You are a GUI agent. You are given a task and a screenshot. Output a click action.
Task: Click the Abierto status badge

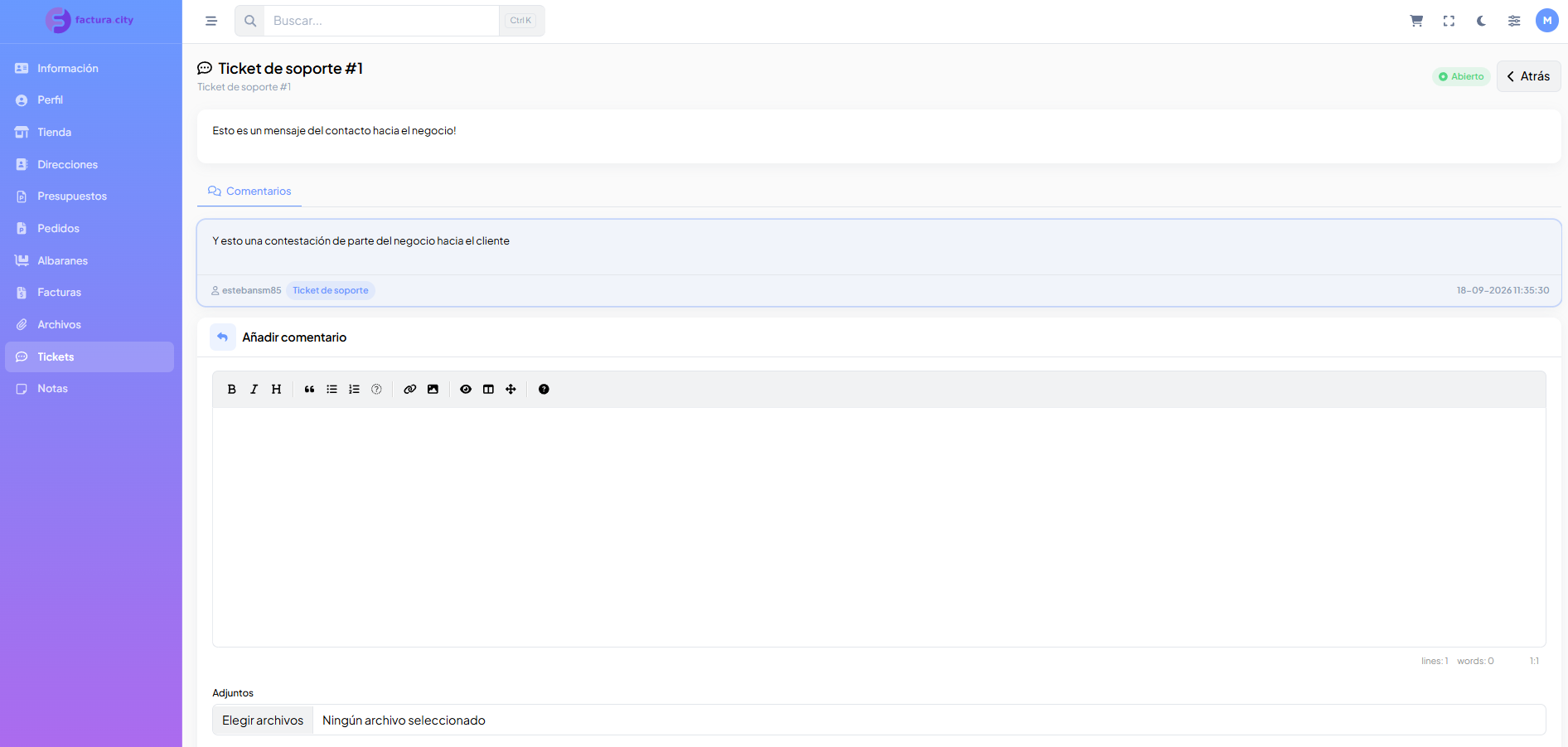[x=1461, y=76]
